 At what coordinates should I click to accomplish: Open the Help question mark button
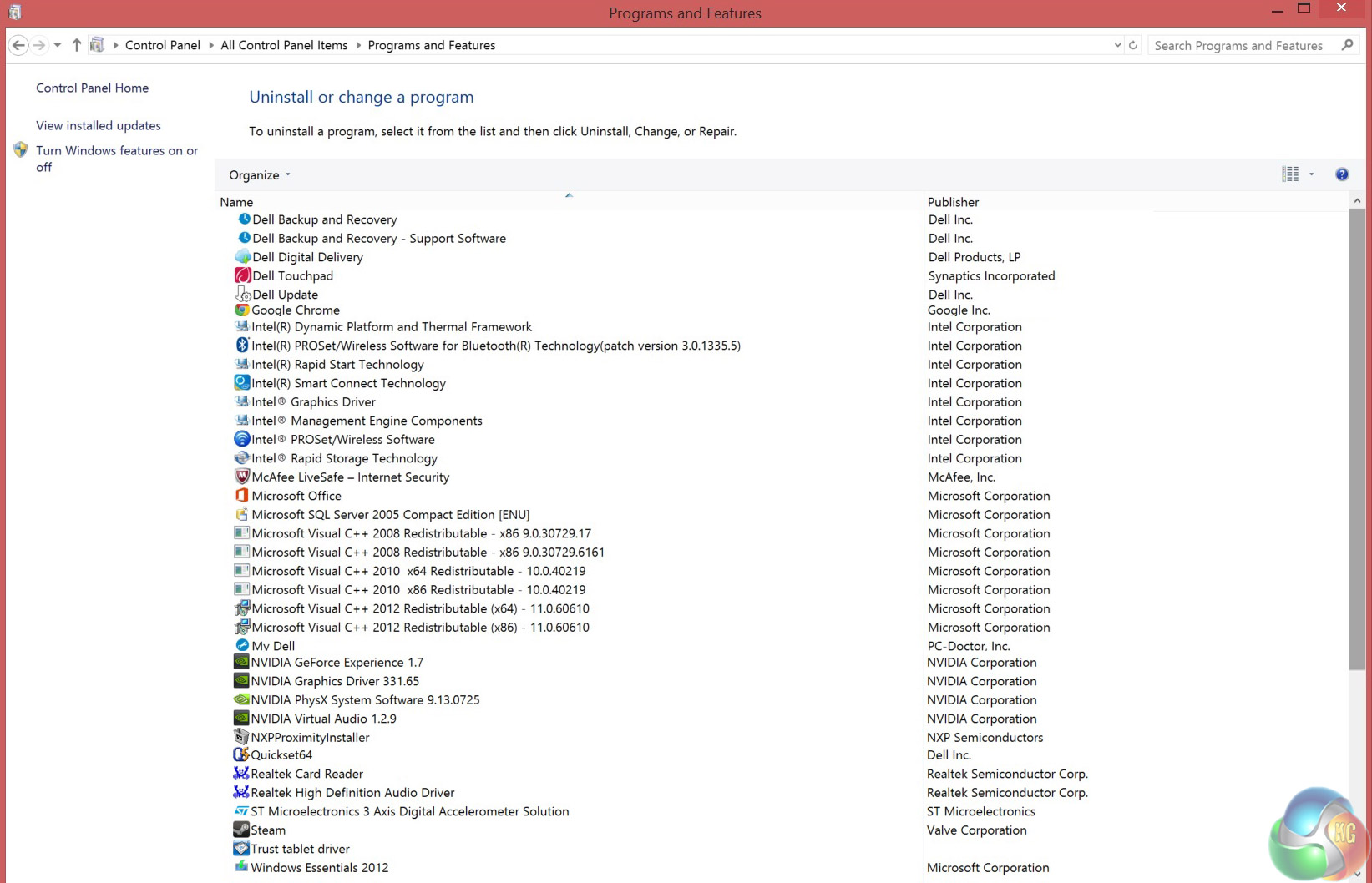pos(1342,174)
